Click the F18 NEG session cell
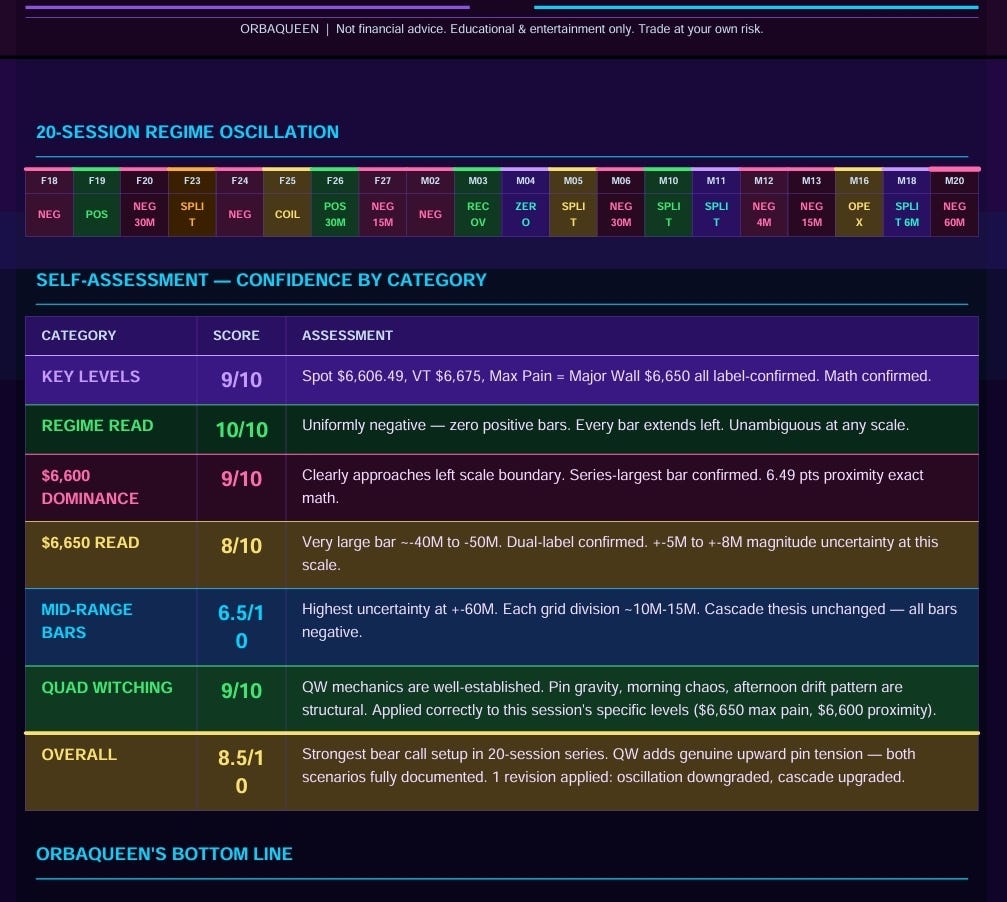 49,202
